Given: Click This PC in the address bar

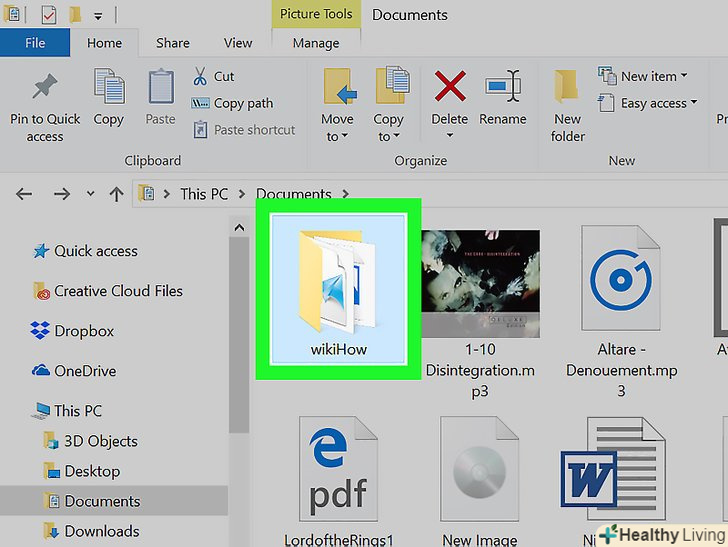Looking at the screenshot, I should (x=204, y=194).
